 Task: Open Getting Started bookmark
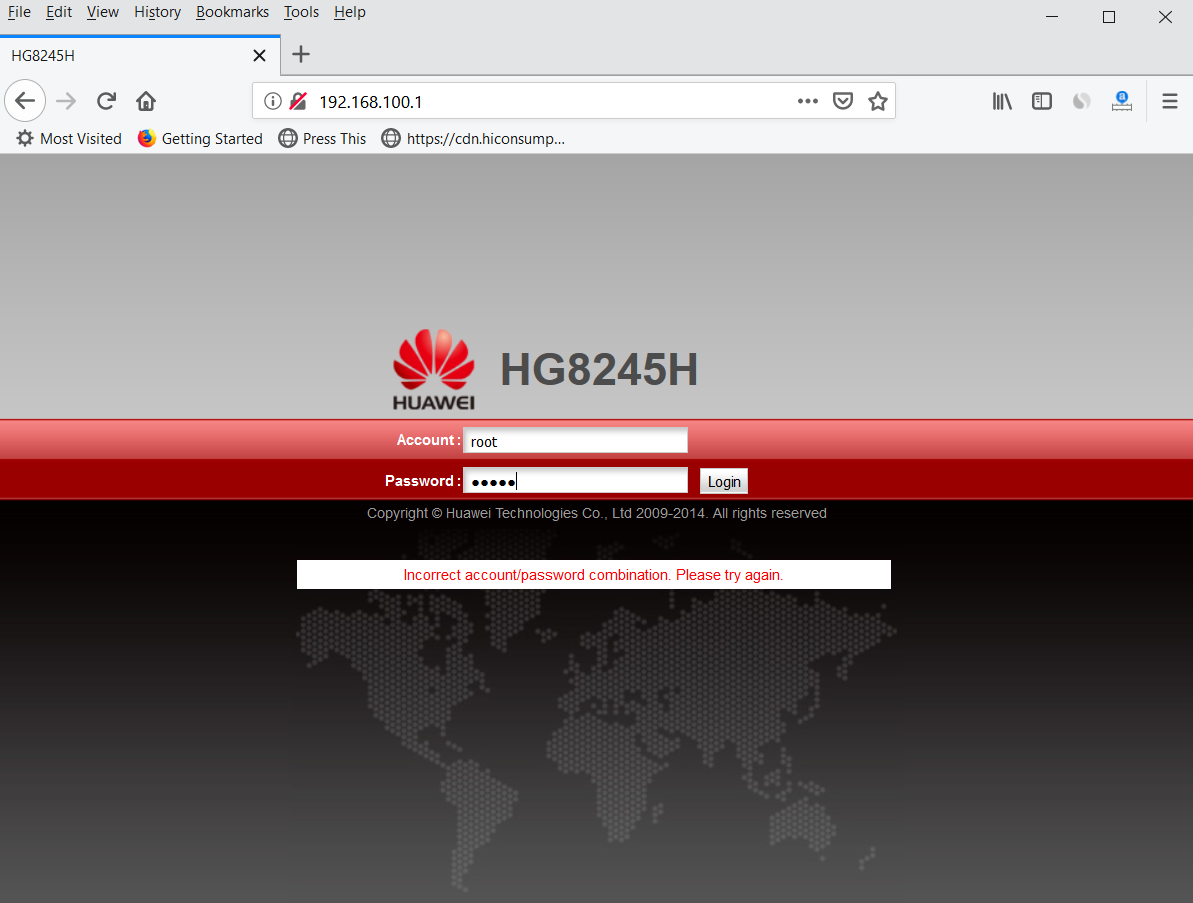[x=200, y=138]
